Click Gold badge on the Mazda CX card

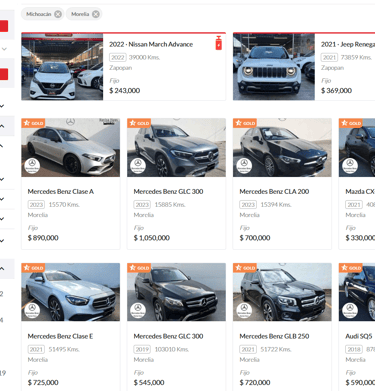click(x=351, y=123)
